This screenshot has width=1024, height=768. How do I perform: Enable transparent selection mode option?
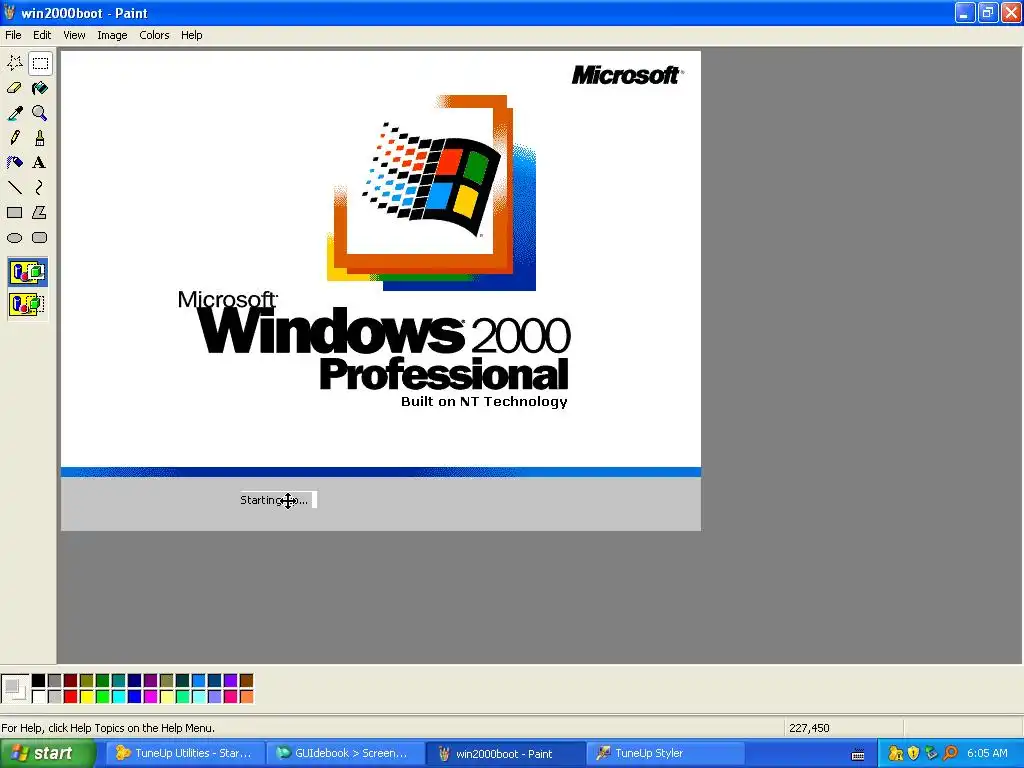click(27, 304)
